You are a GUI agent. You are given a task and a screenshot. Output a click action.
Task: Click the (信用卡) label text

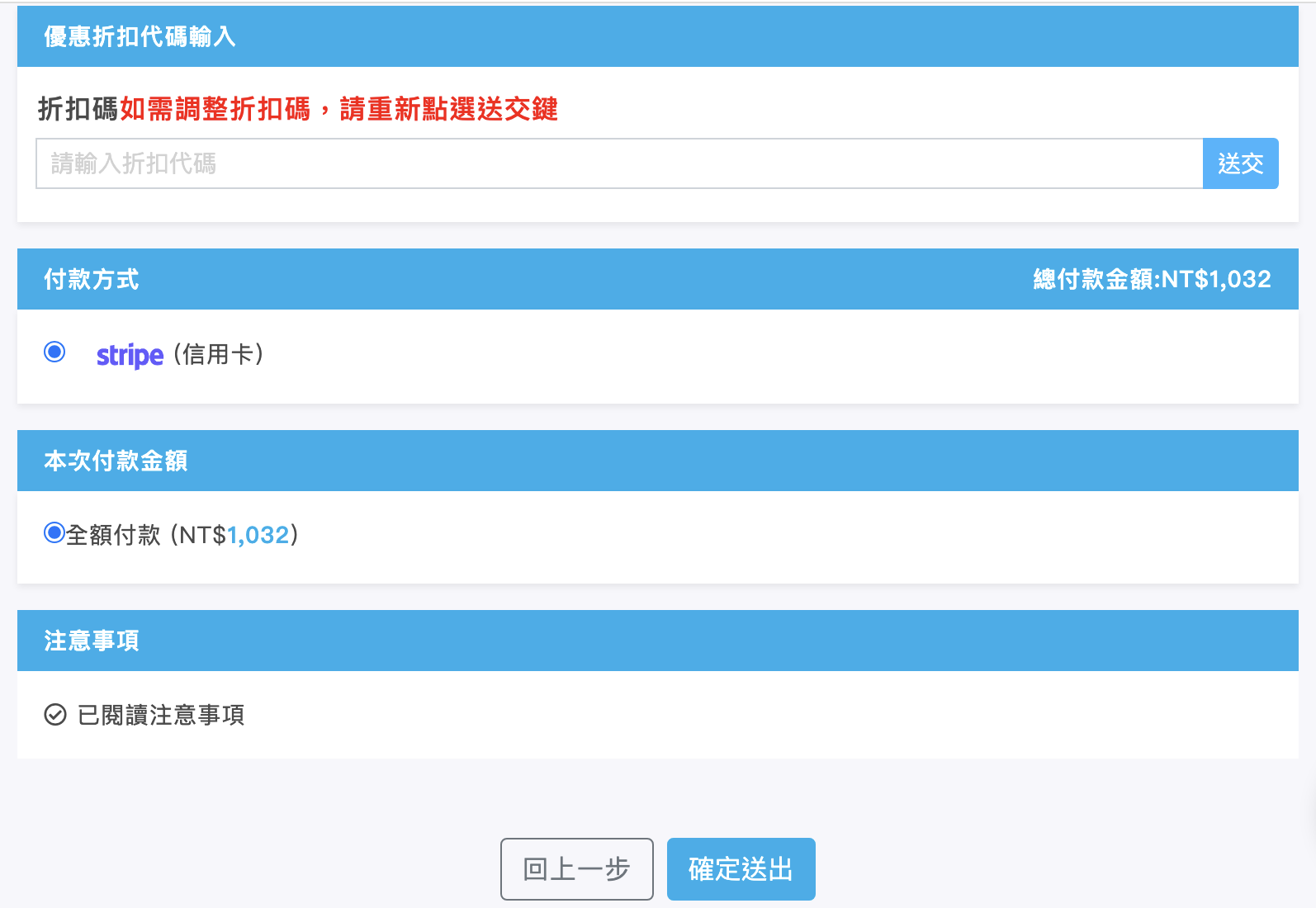(218, 354)
